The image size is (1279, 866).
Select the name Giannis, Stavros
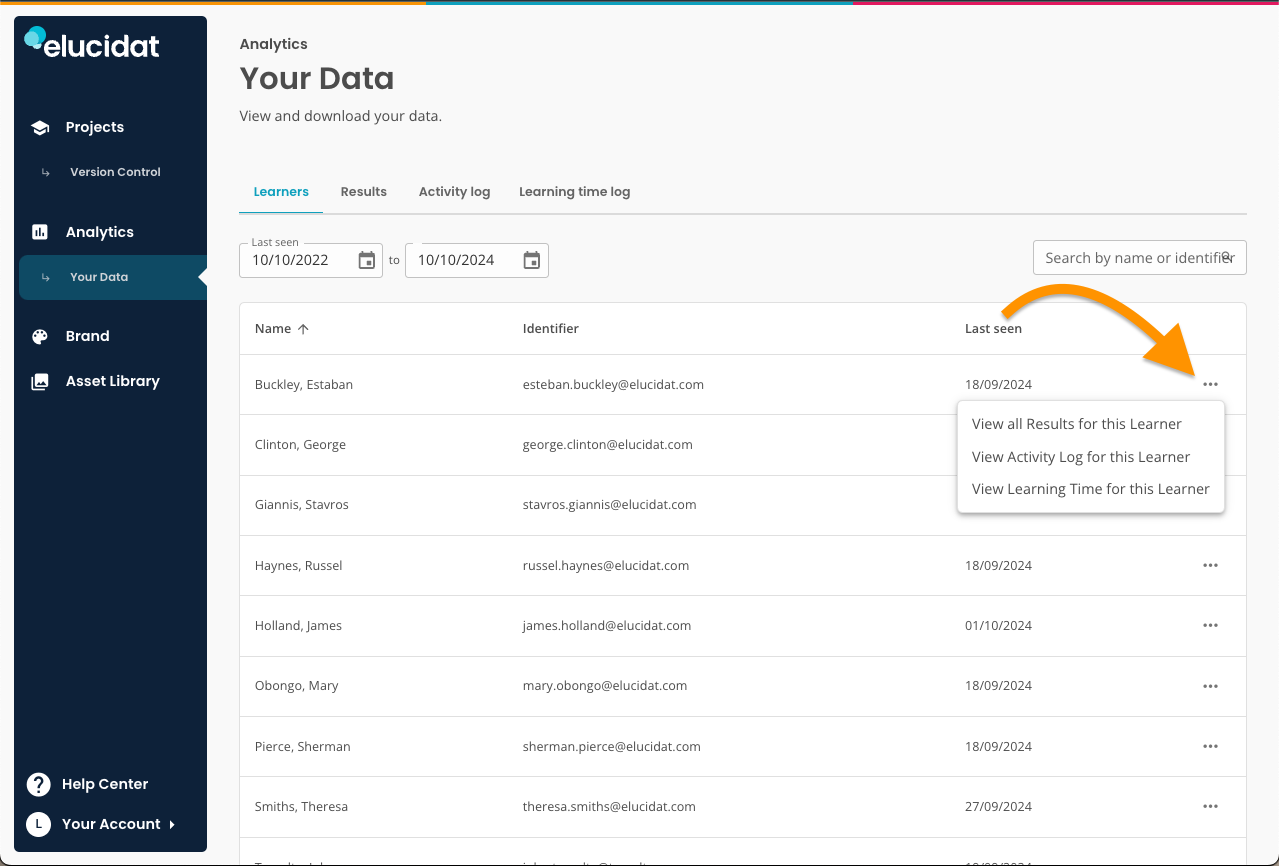[302, 505]
